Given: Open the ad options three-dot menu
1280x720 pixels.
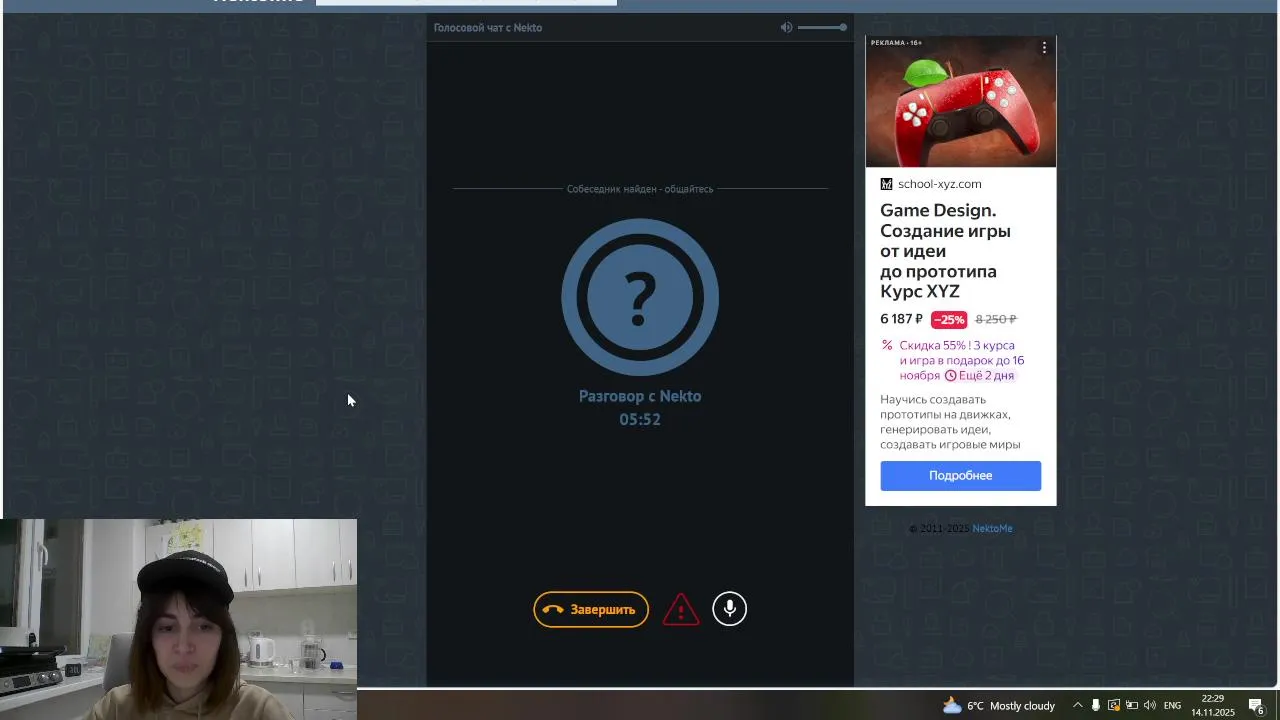Looking at the screenshot, I should pyautogui.click(x=1044, y=48).
